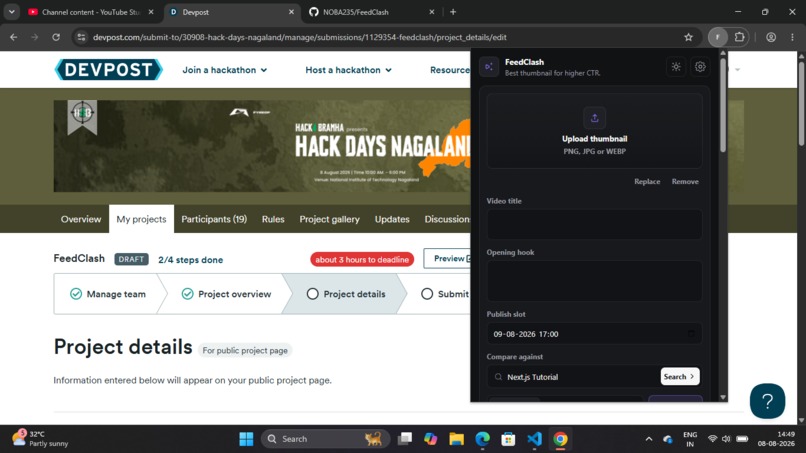The height and width of the screenshot is (453, 806).
Task: Focus the Video title input field
Action: pyautogui.click(x=594, y=224)
